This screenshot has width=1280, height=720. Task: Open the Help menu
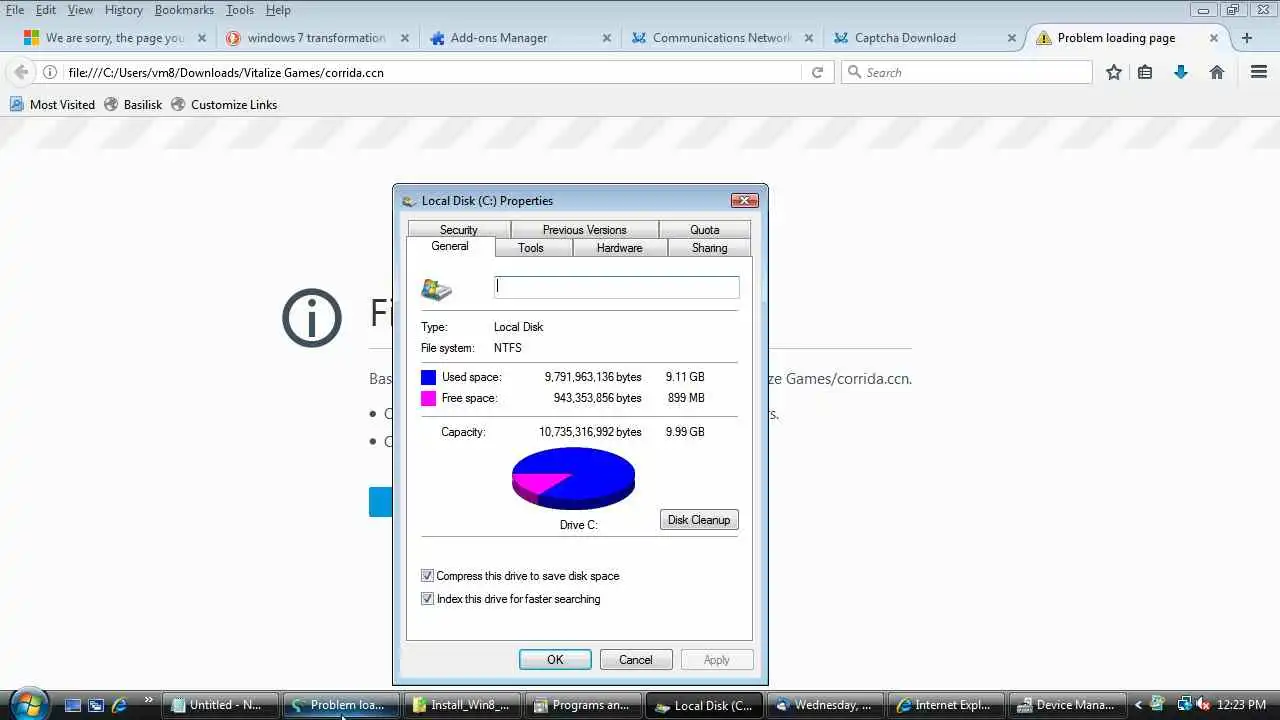click(278, 10)
